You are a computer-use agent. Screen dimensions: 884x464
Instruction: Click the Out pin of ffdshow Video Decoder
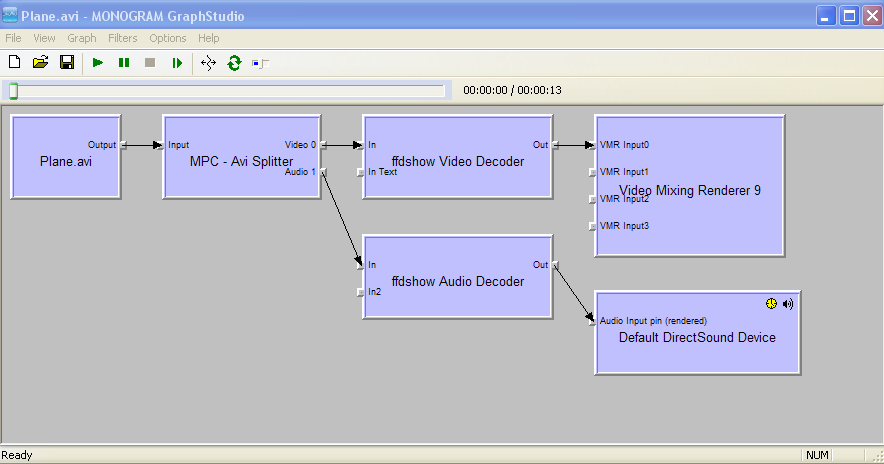(555, 145)
